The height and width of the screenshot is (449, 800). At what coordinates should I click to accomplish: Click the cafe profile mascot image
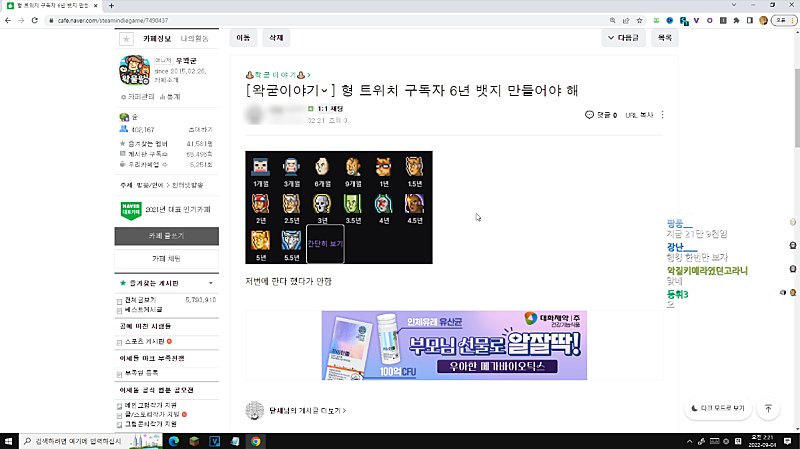(134, 70)
